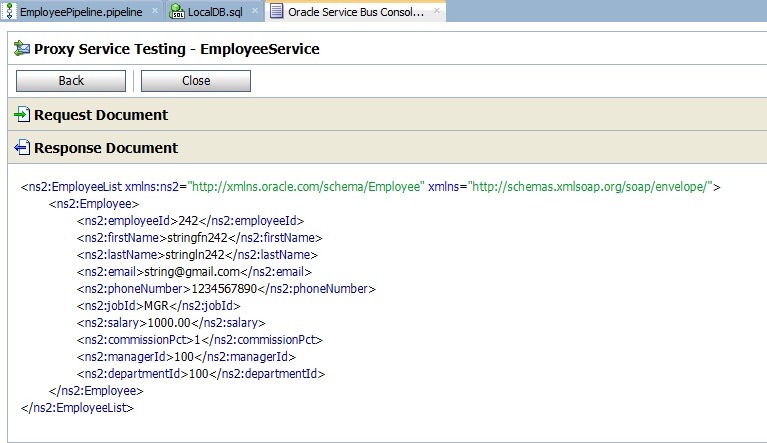This screenshot has width=767, height=443.
Task: Click the blue Response Document arrow icon
Action: [x=22, y=148]
